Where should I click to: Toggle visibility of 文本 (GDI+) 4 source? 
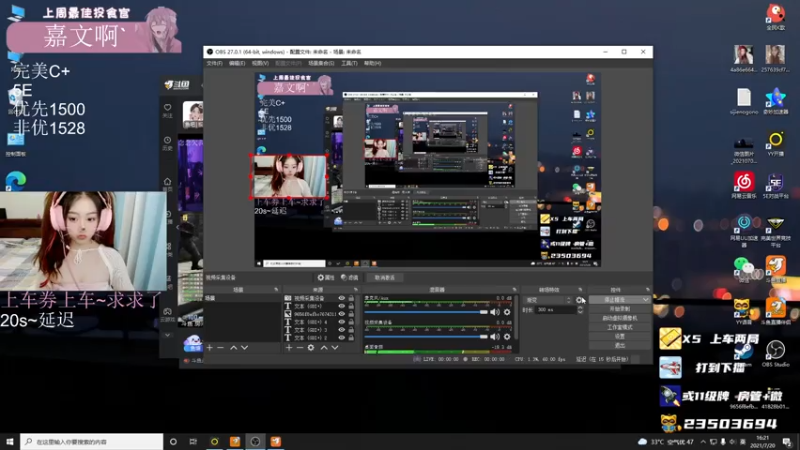(341, 322)
